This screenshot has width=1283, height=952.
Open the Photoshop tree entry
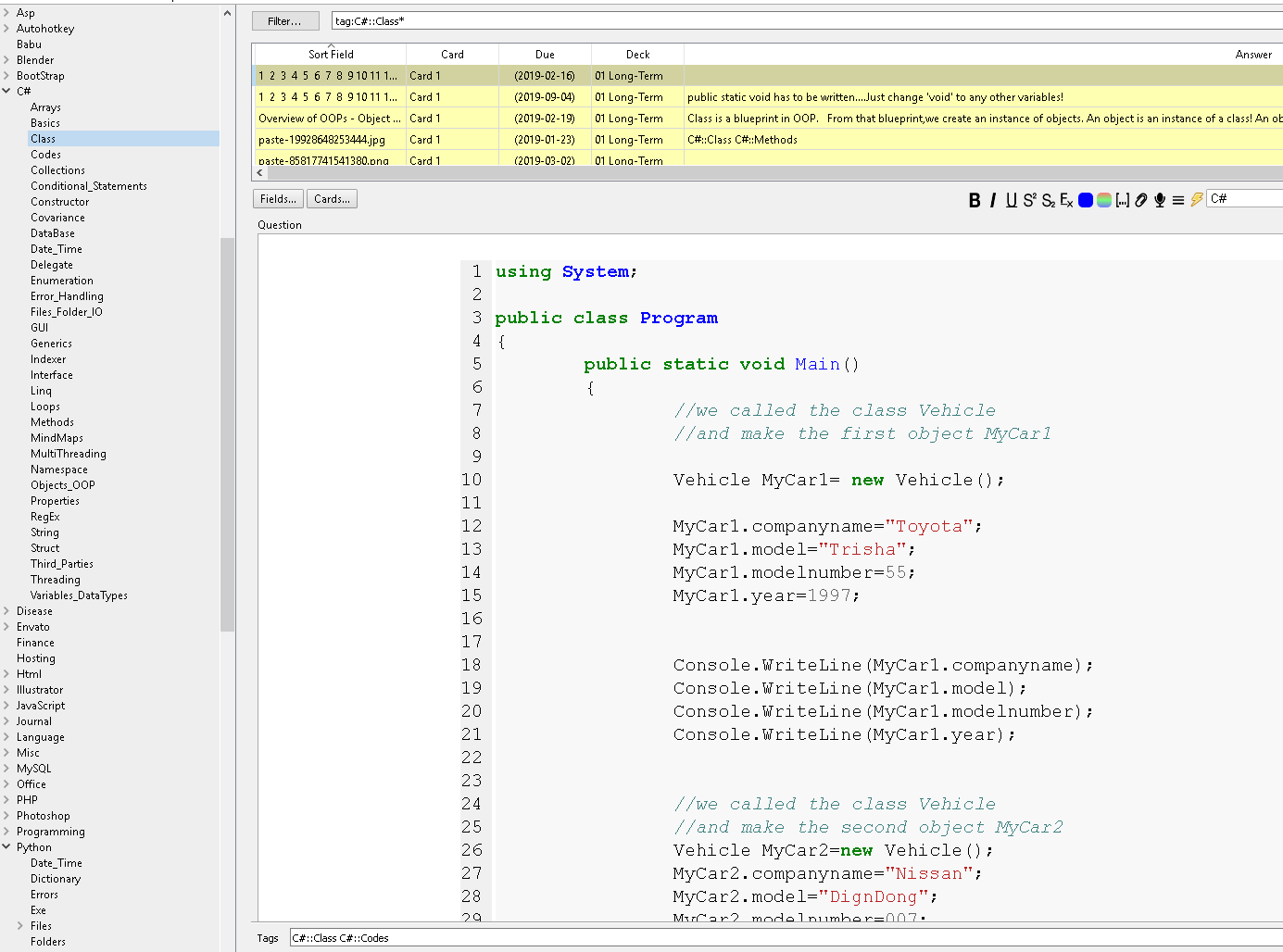[x=42, y=815]
